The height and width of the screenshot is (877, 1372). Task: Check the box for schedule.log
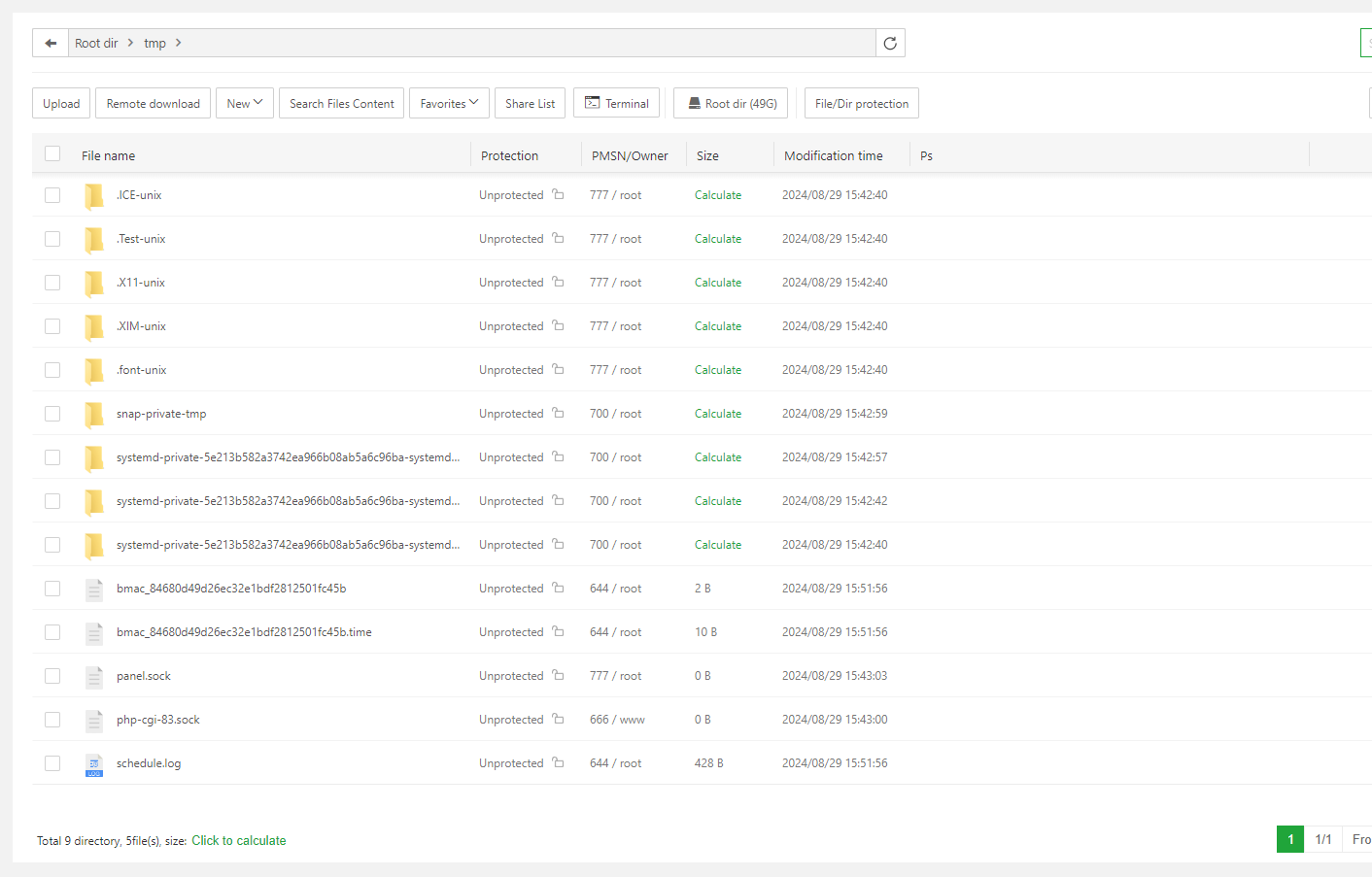(x=52, y=763)
